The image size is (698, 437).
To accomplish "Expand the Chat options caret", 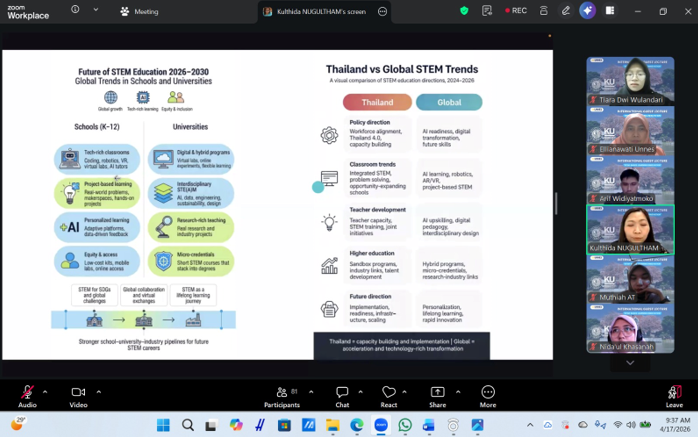I will (360, 392).
